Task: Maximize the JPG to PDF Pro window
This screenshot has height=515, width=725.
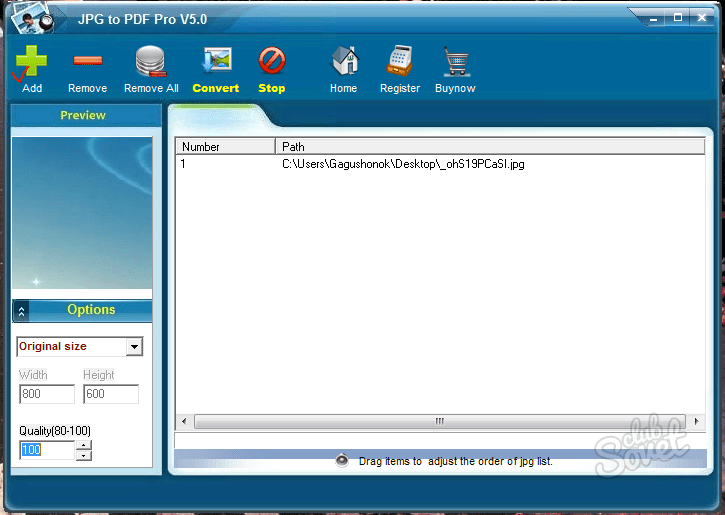Action: 678,18
